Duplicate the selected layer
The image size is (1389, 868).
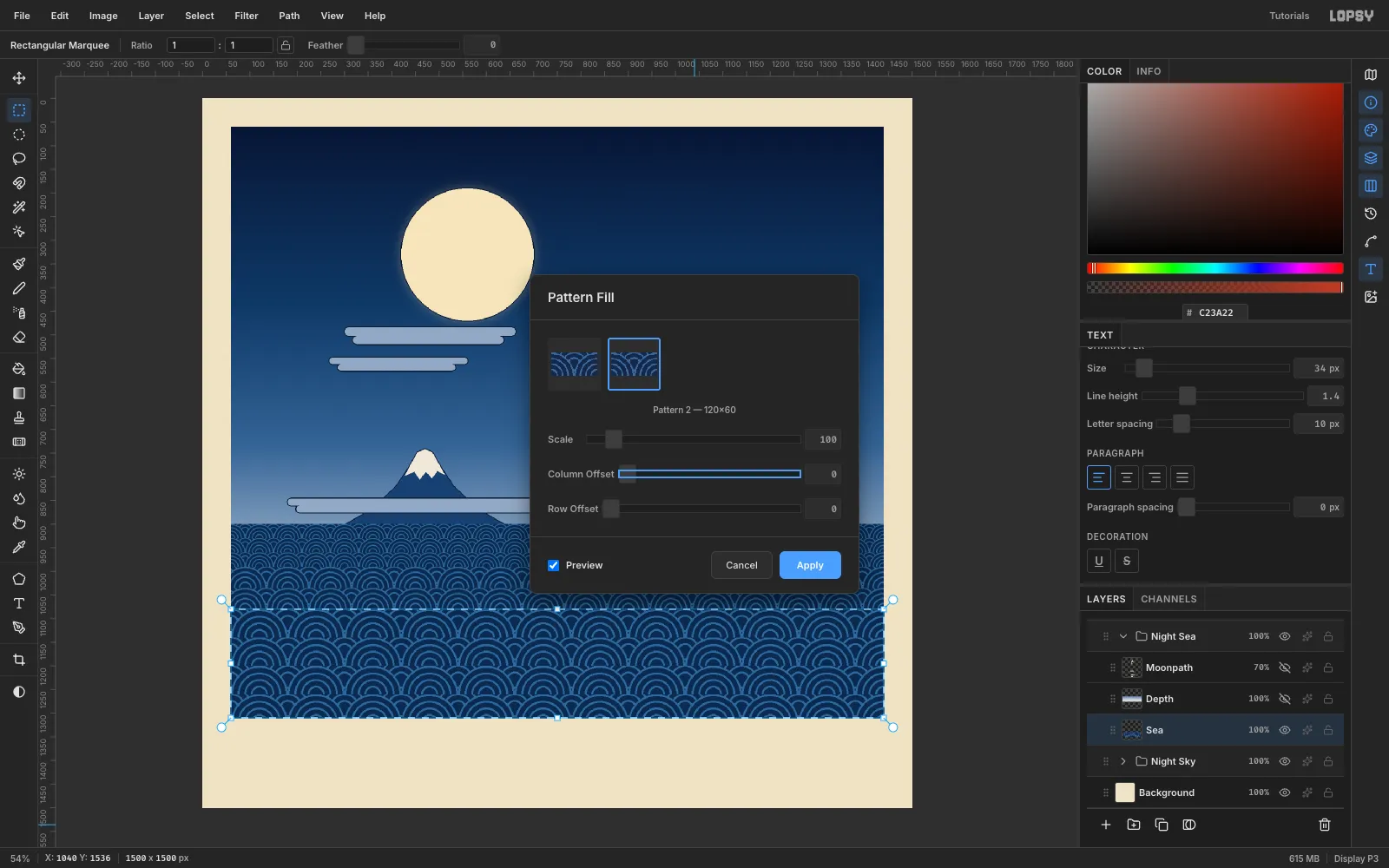click(x=1162, y=825)
